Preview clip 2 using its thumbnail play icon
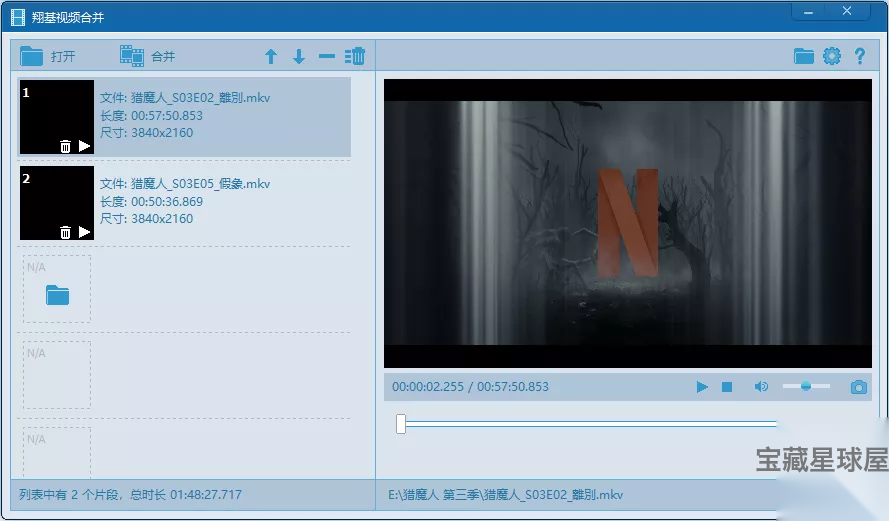 pyautogui.click(x=84, y=232)
